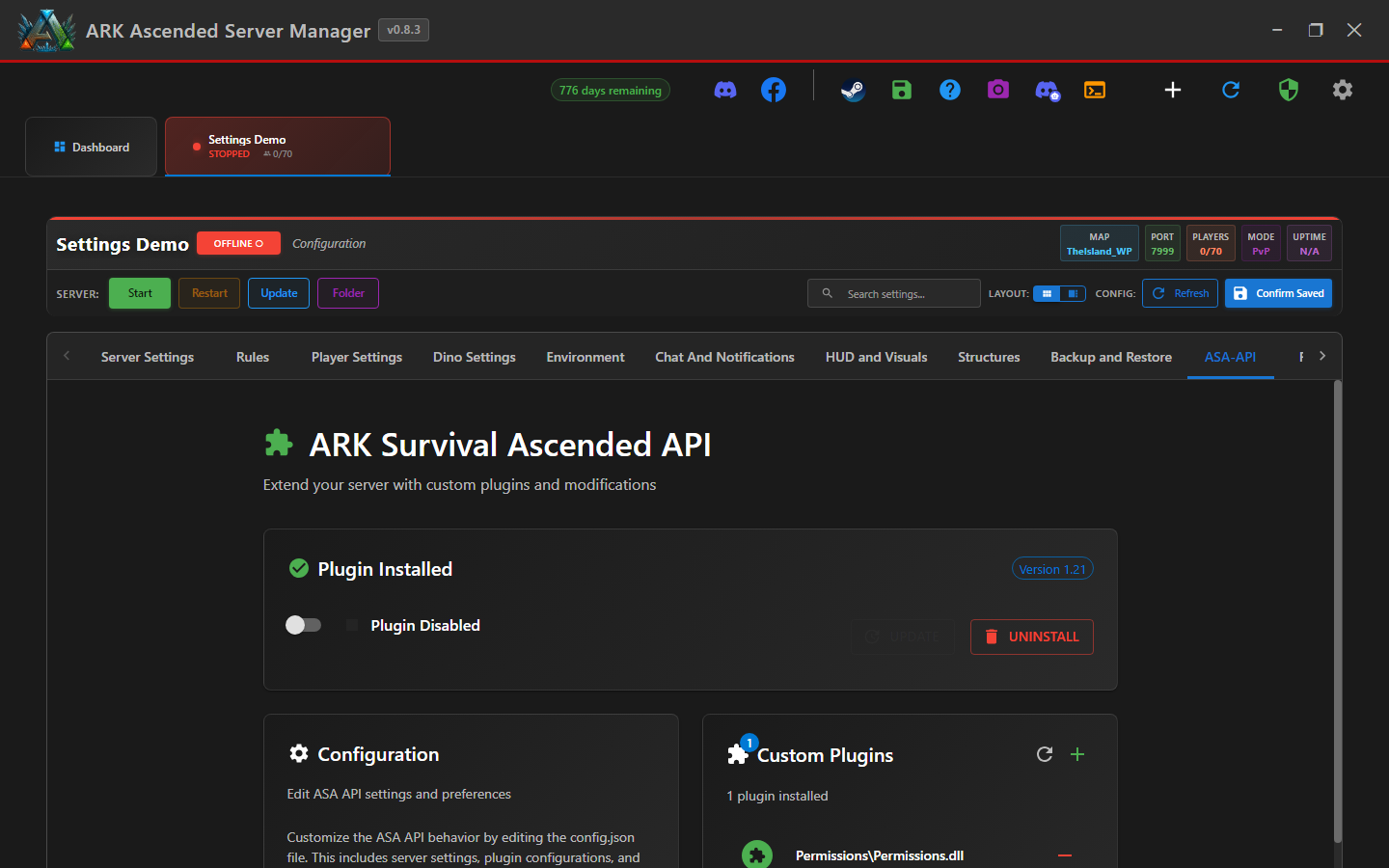1389x868 pixels.
Task: Switch to the Rules tab
Action: coord(253,357)
